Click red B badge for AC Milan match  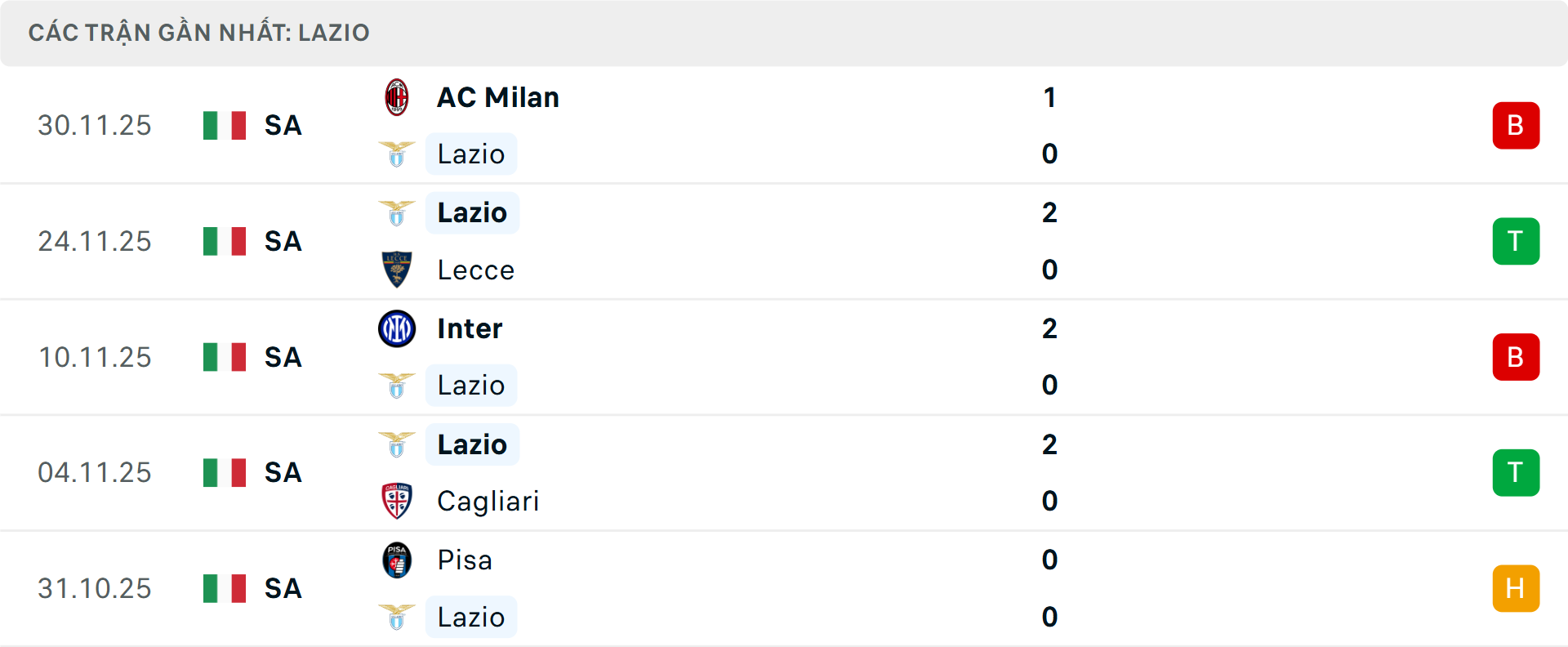pos(1516,126)
